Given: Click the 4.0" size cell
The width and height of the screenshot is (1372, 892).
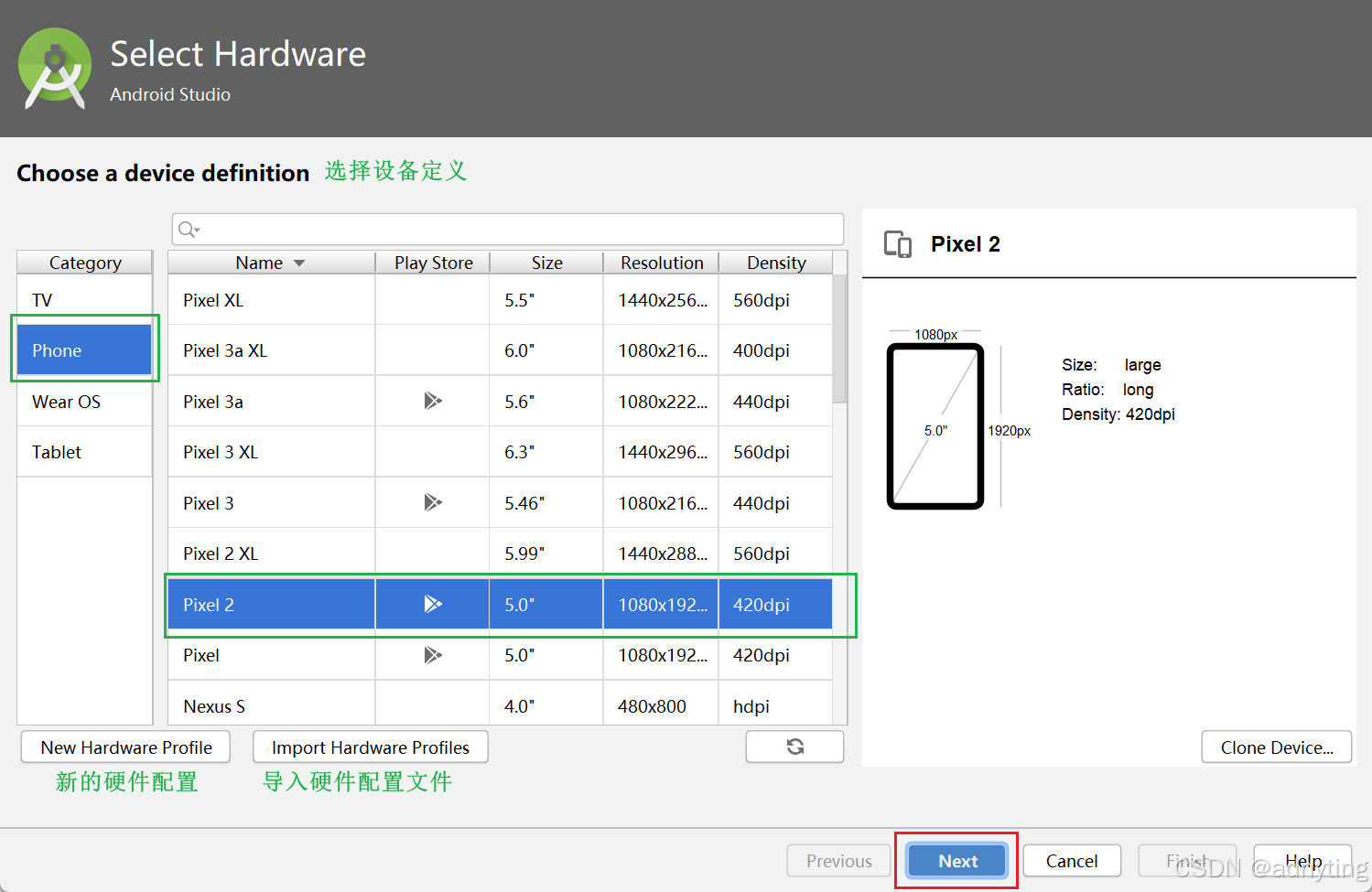Looking at the screenshot, I should 546,703.
